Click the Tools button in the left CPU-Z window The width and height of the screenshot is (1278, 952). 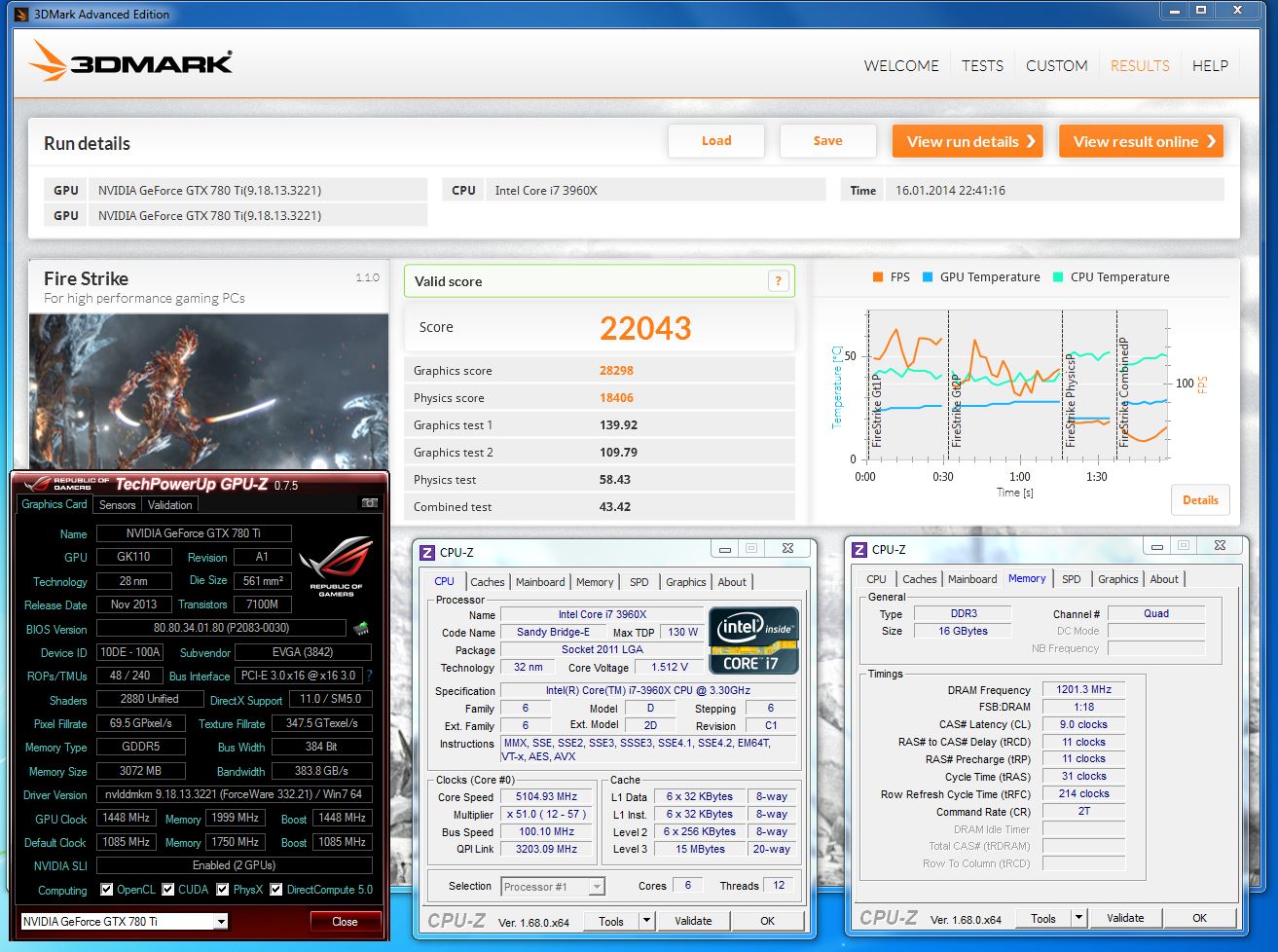pyautogui.click(x=611, y=921)
